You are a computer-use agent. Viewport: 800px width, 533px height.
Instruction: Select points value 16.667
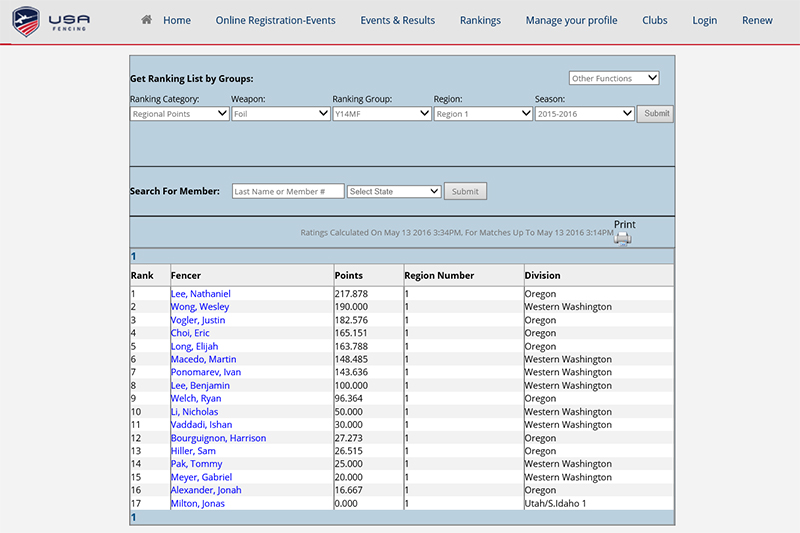(348, 490)
